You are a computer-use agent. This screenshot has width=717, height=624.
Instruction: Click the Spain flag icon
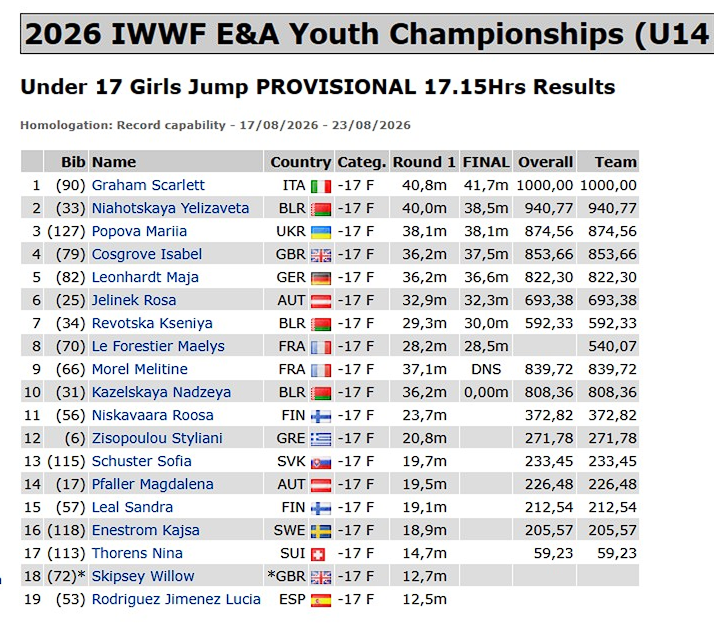(321, 600)
